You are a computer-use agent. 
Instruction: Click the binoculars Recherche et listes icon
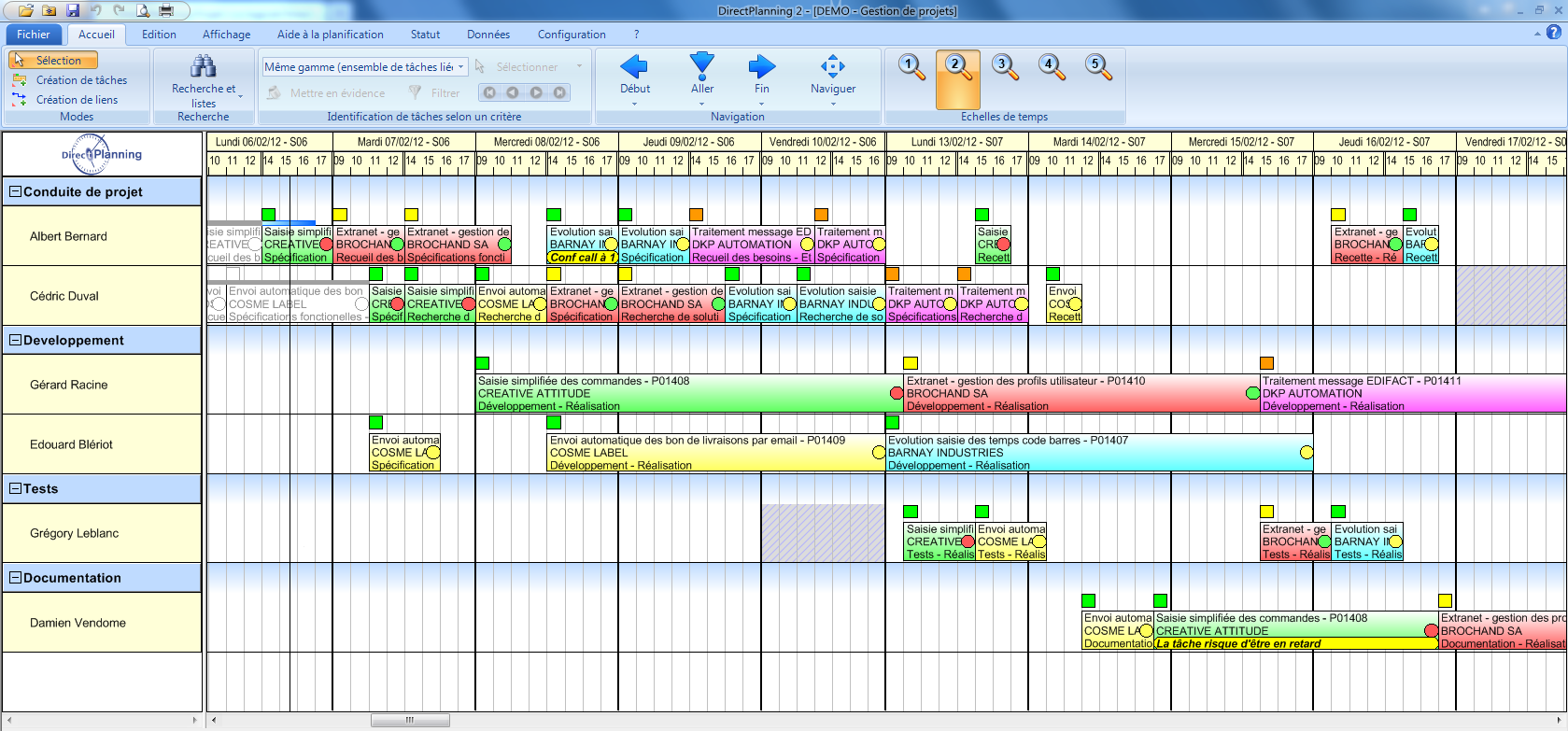(203, 66)
